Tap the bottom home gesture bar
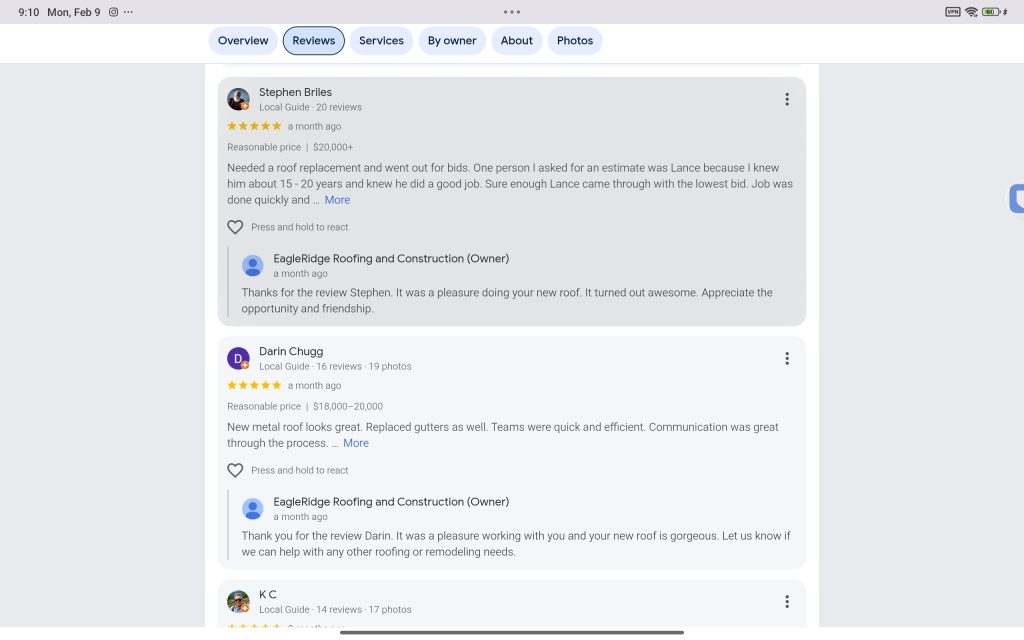The image size is (1024, 640). coord(512,632)
